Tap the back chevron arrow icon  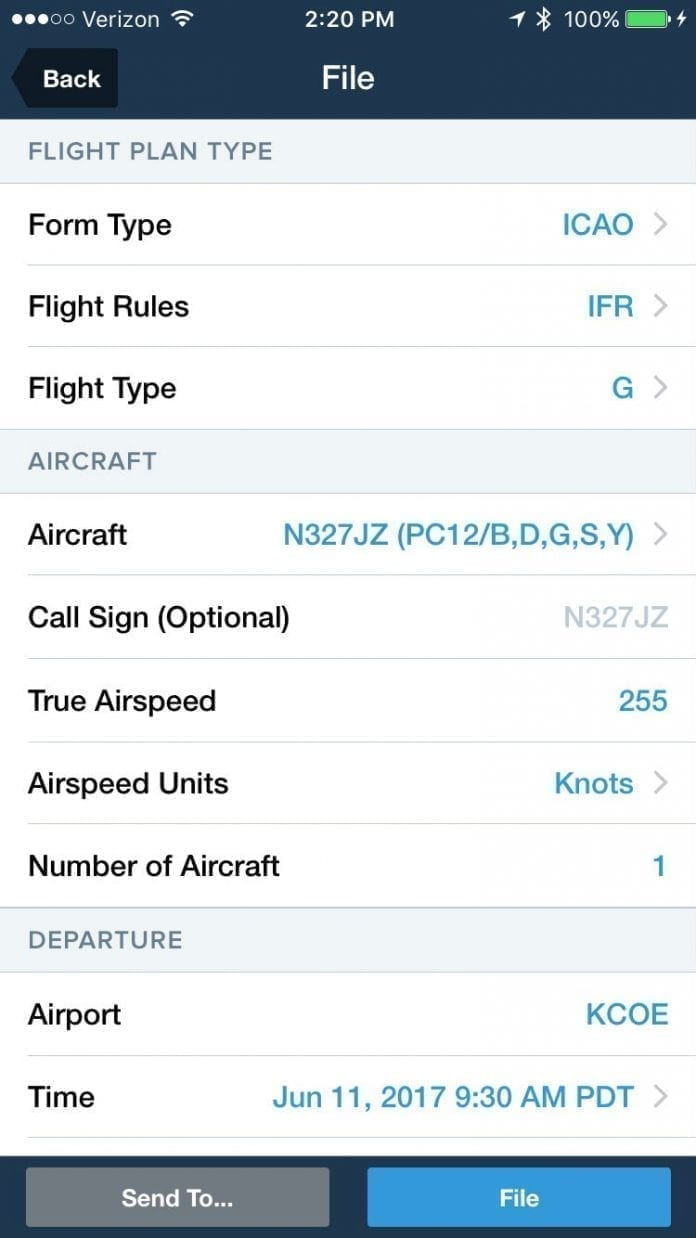(x=22, y=75)
